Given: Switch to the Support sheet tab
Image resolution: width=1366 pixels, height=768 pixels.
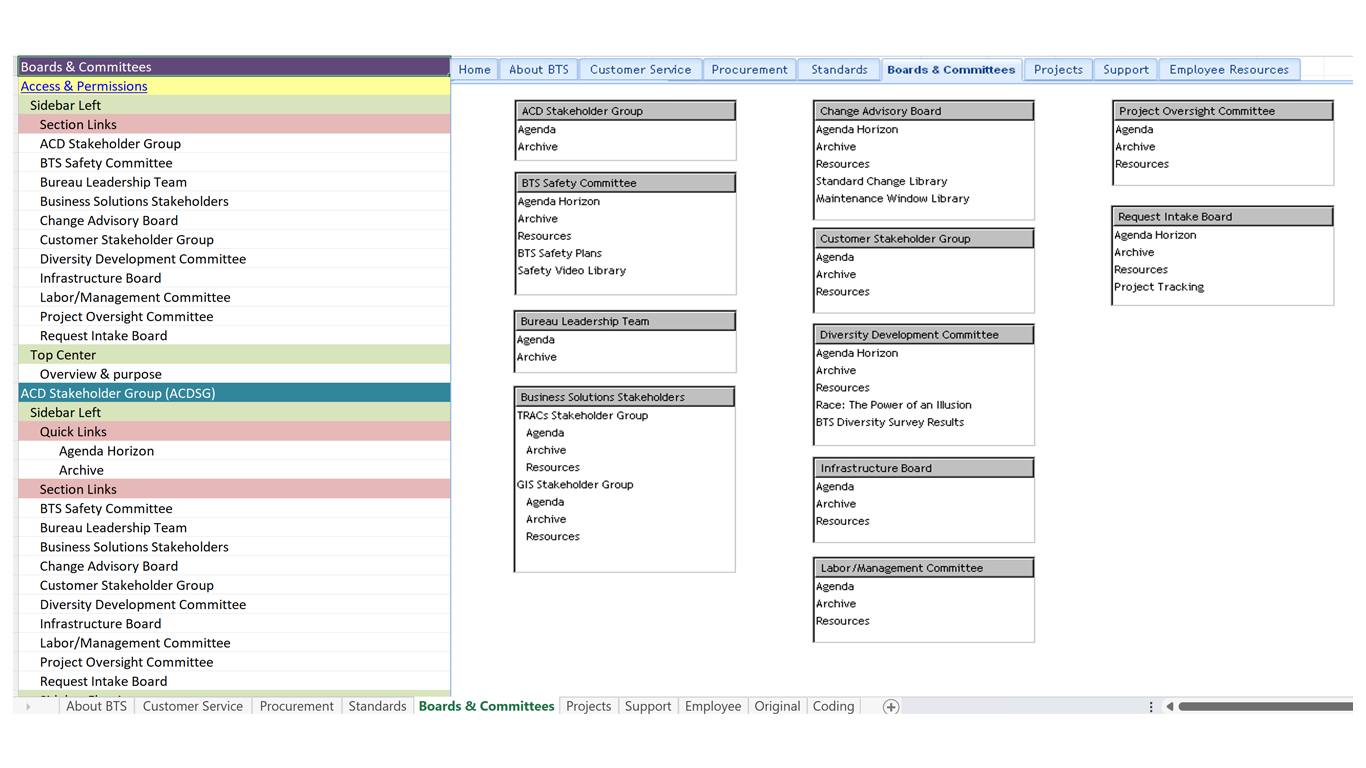Looking at the screenshot, I should tap(647, 706).
